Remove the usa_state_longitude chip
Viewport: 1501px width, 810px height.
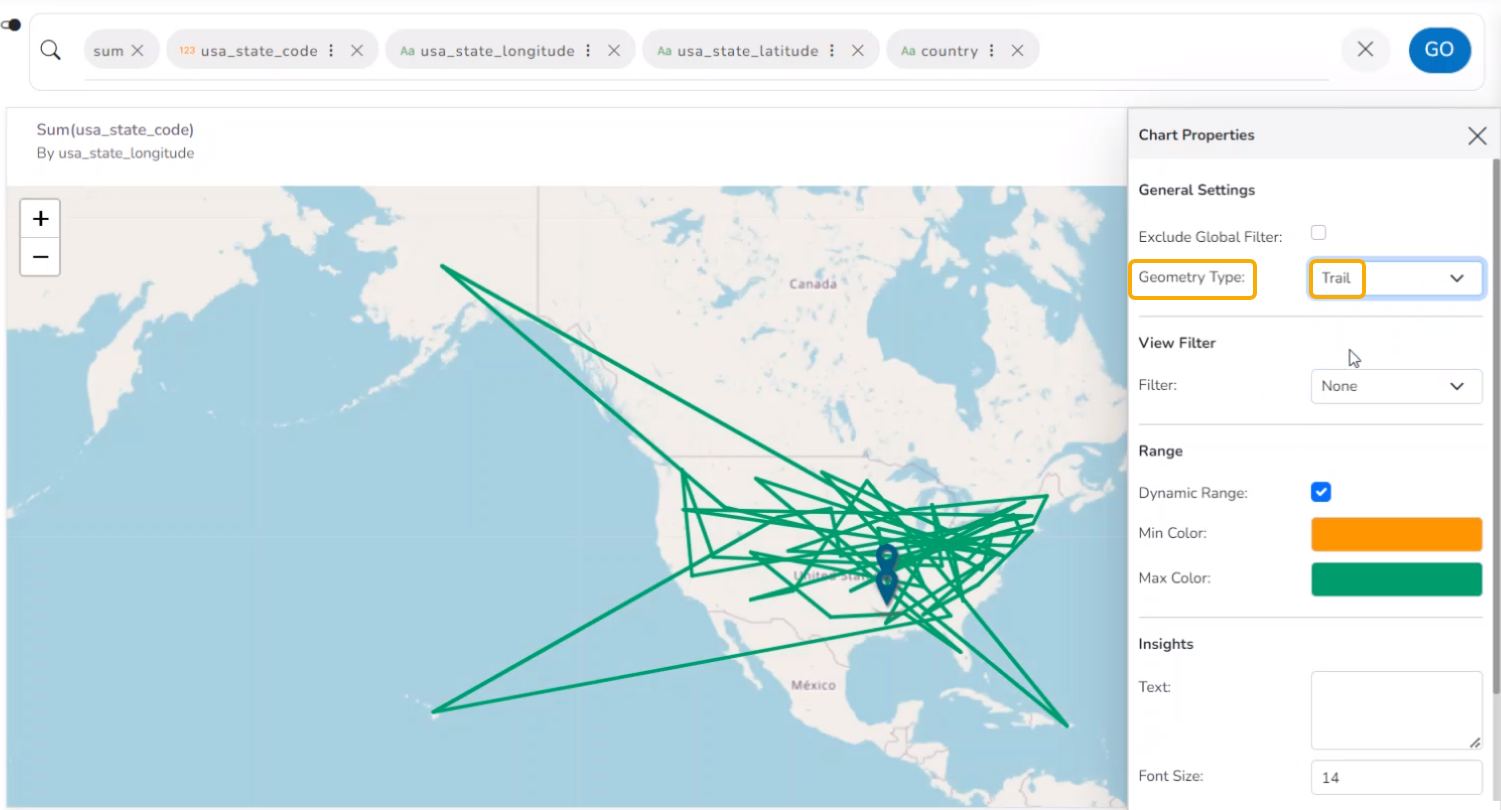pos(614,50)
